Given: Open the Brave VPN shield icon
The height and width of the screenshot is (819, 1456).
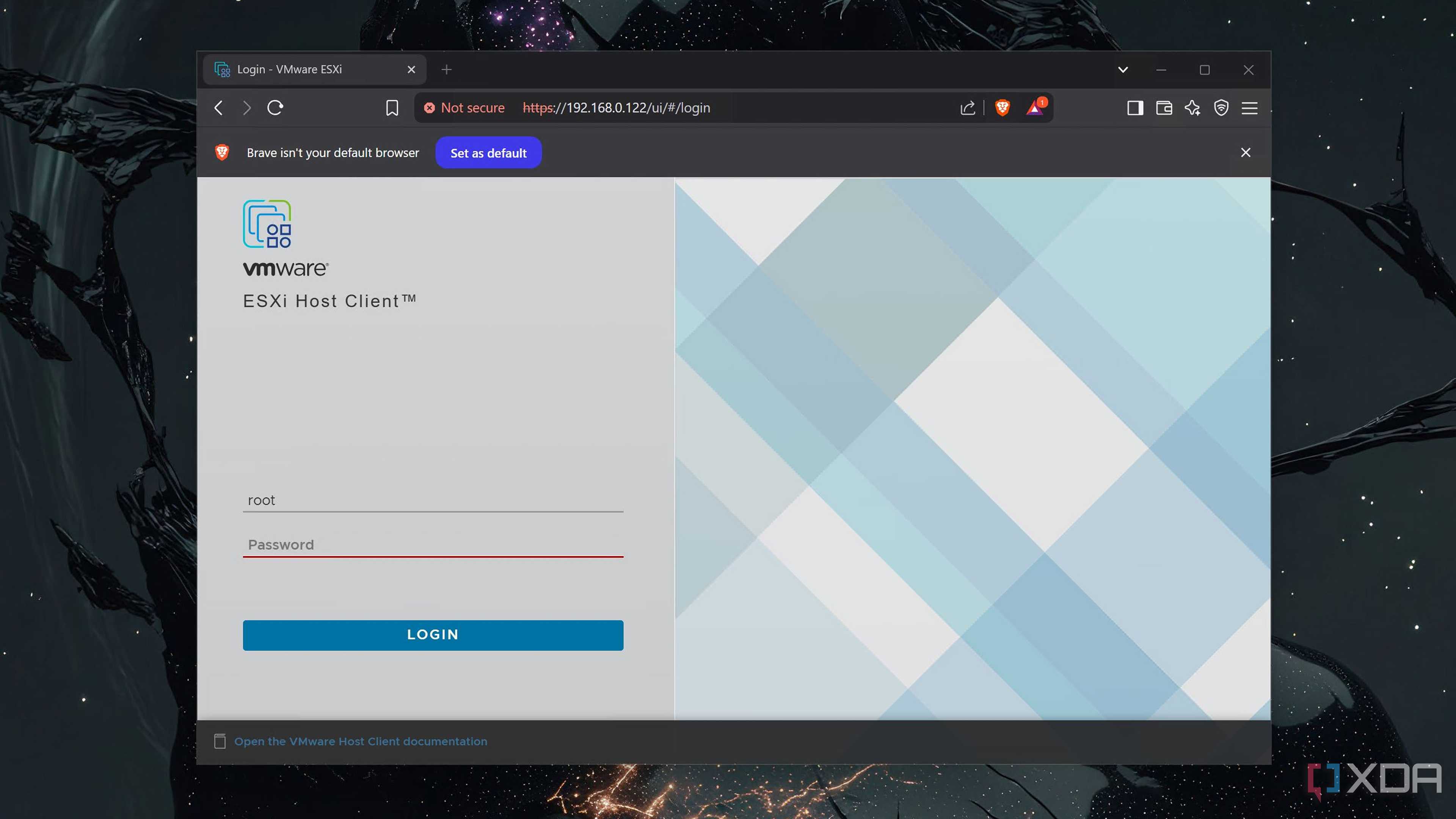Looking at the screenshot, I should point(1221,107).
